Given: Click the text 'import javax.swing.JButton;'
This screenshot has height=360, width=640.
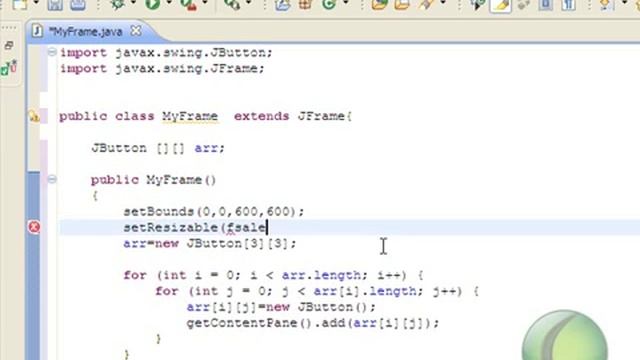Looking at the screenshot, I should tap(166, 53).
